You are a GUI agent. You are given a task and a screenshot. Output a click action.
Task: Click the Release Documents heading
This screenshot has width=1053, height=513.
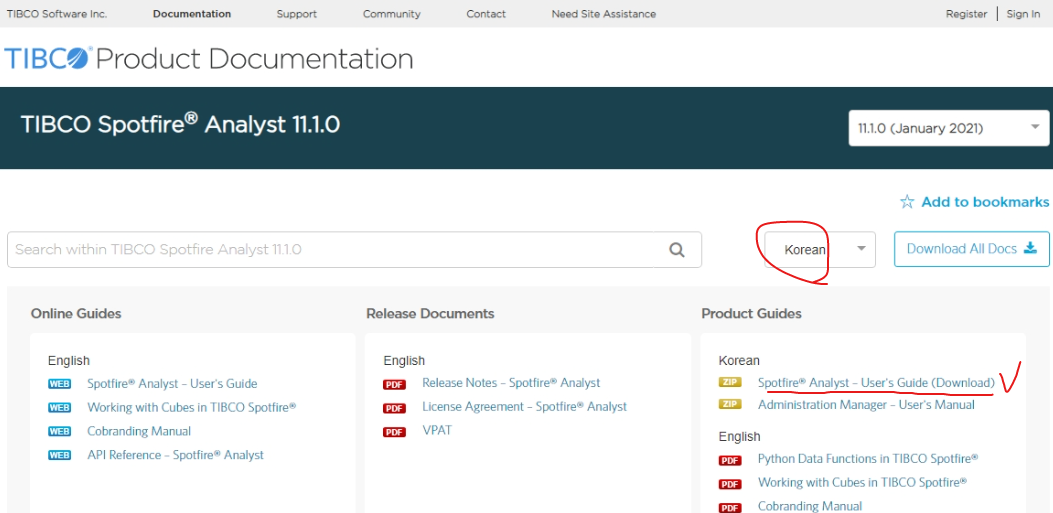(430, 314)
